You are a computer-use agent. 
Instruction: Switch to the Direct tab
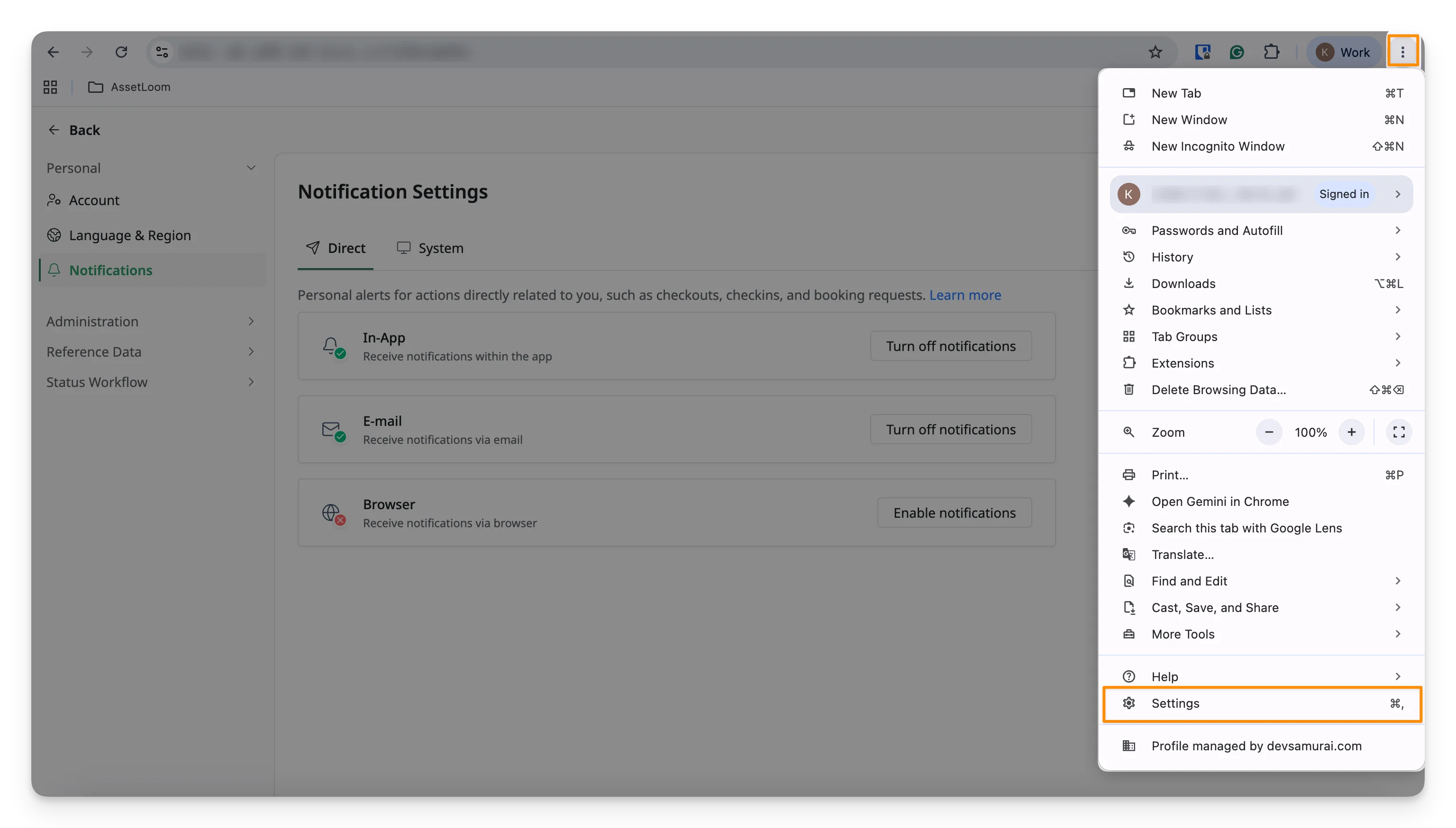click(x=335, y=248)
